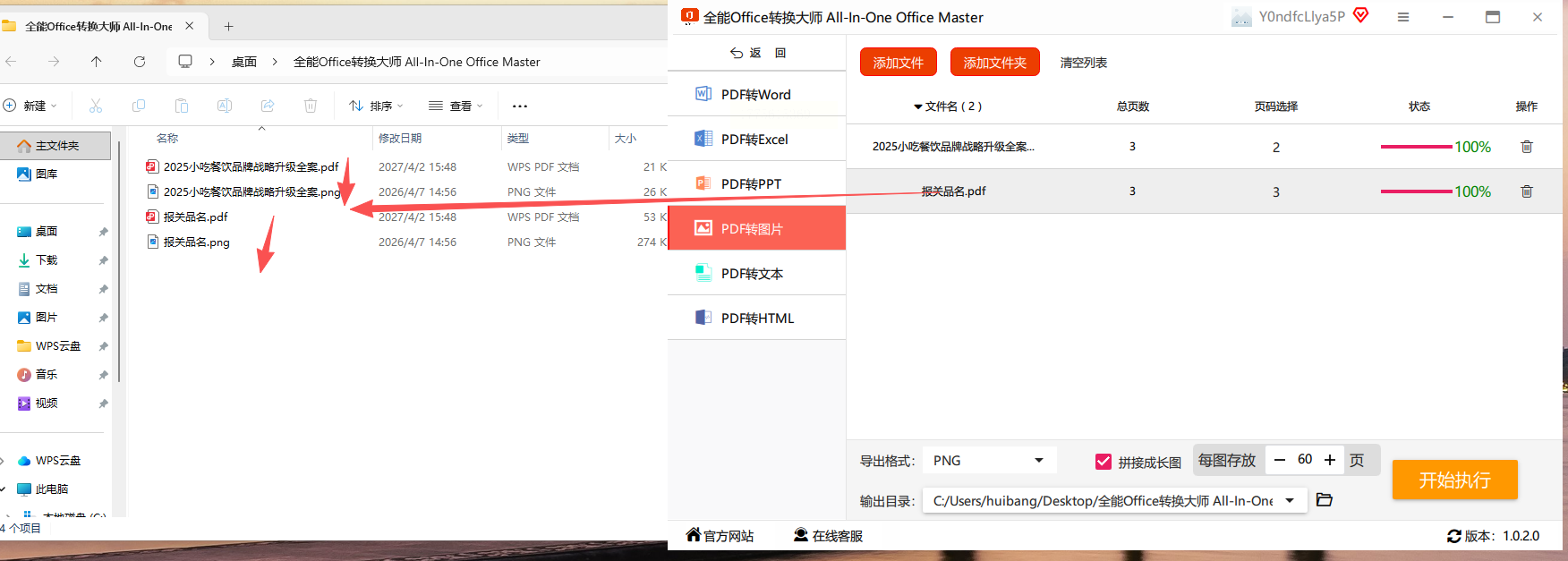The image size is (1568, 561).
Task: Open the 输出目录 path dropdown
Action: coord(1290,501)
